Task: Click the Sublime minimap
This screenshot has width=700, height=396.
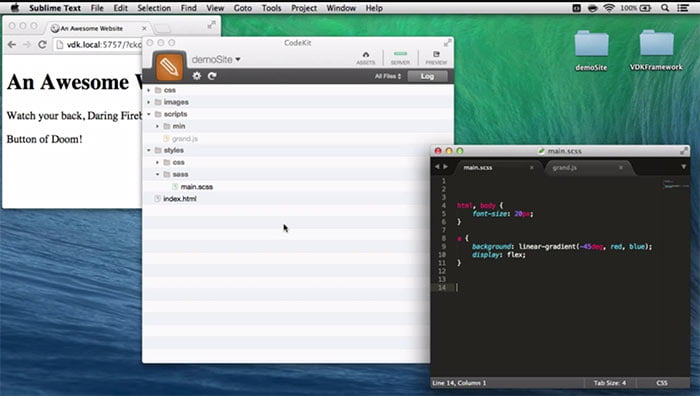Action: (675, 184)
